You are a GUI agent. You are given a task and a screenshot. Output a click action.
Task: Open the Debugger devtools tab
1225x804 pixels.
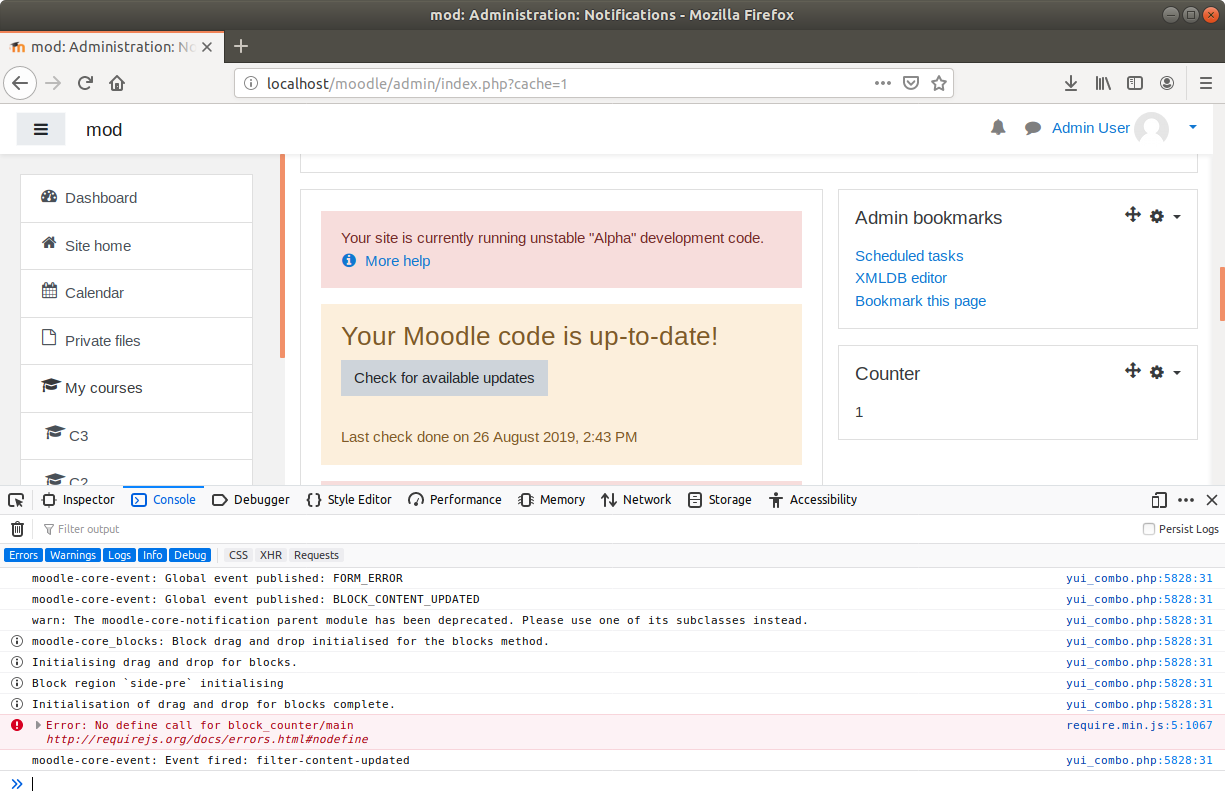tap(251, 500)
